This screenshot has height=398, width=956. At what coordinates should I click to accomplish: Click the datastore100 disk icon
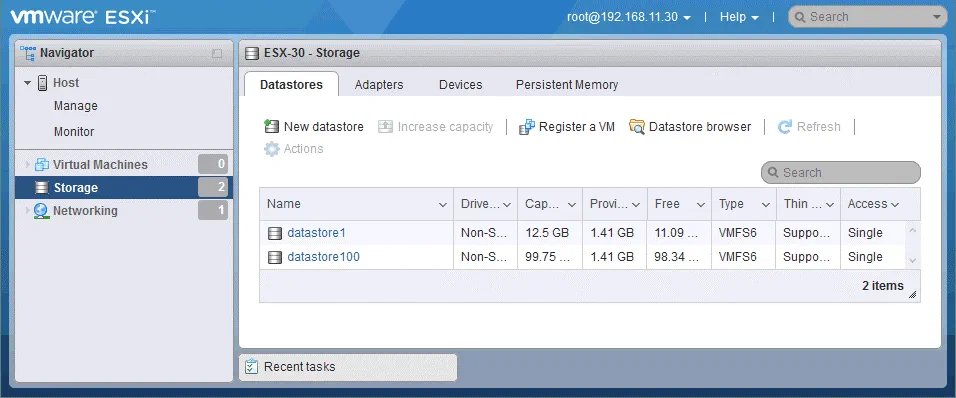(x=275, y=257)
